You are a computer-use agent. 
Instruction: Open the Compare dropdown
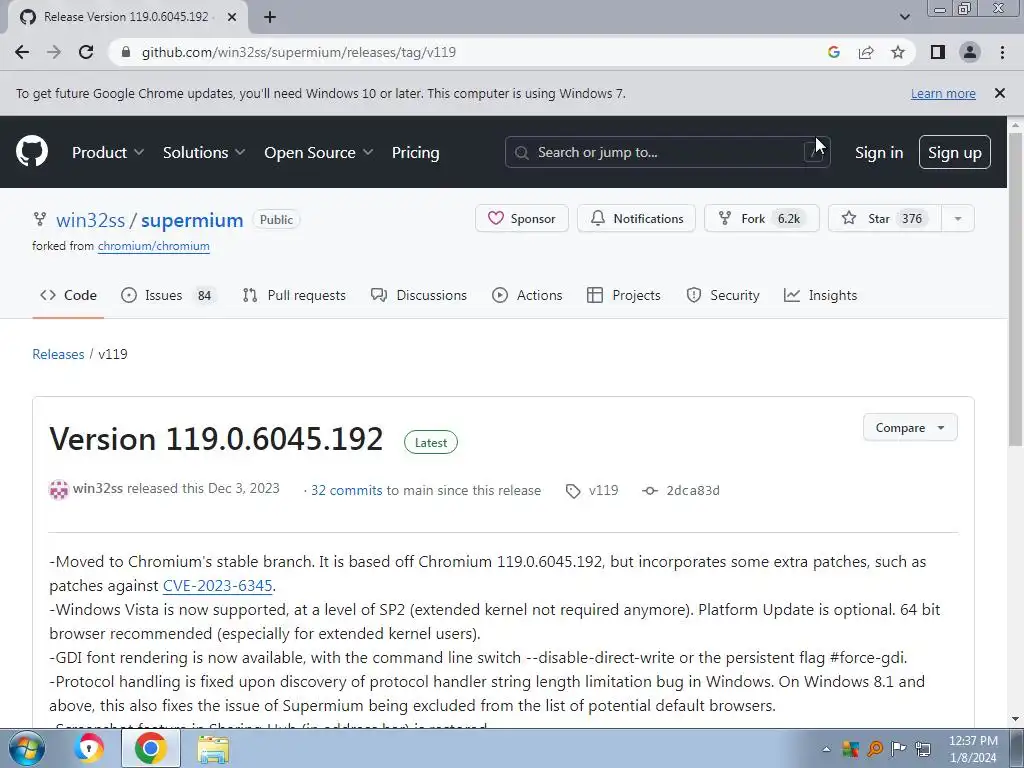tap(910, 428)
